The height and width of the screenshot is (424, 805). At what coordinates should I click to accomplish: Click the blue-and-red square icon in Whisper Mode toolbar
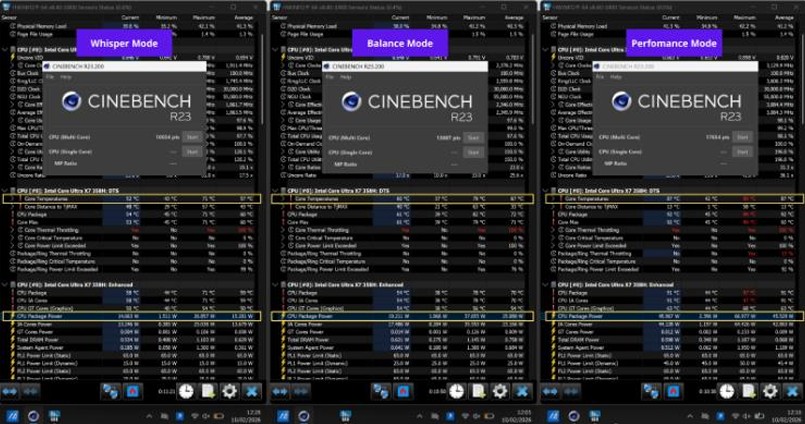[x=133, y=392]
